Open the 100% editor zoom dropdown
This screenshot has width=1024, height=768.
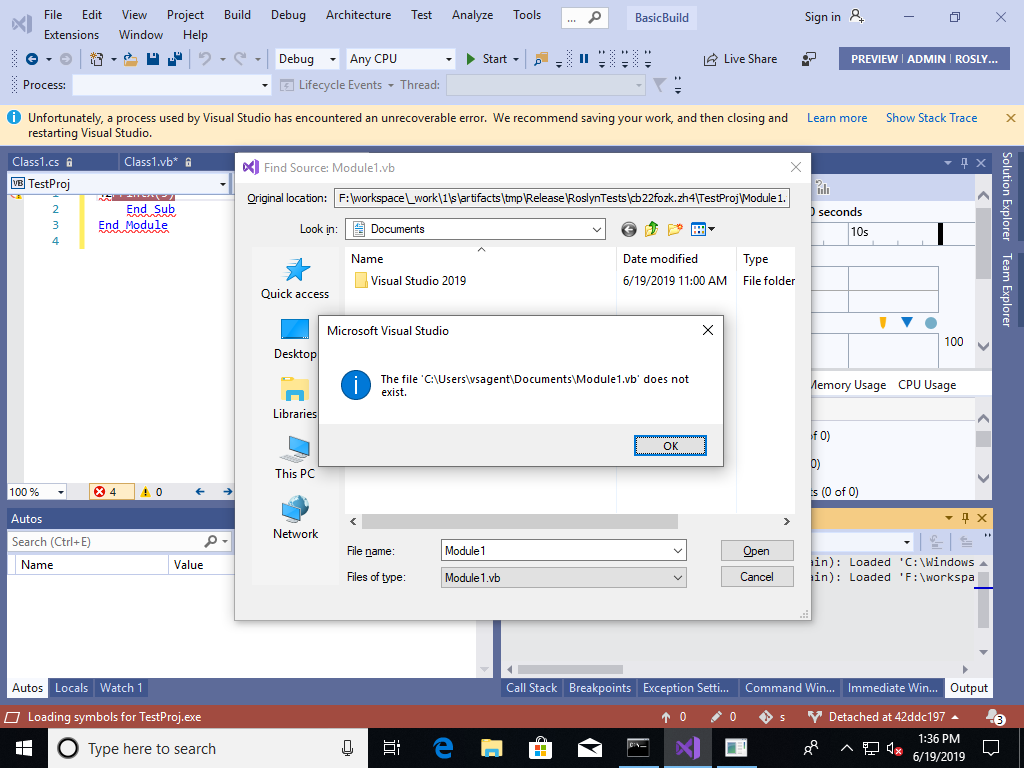[x=36, y=491]
